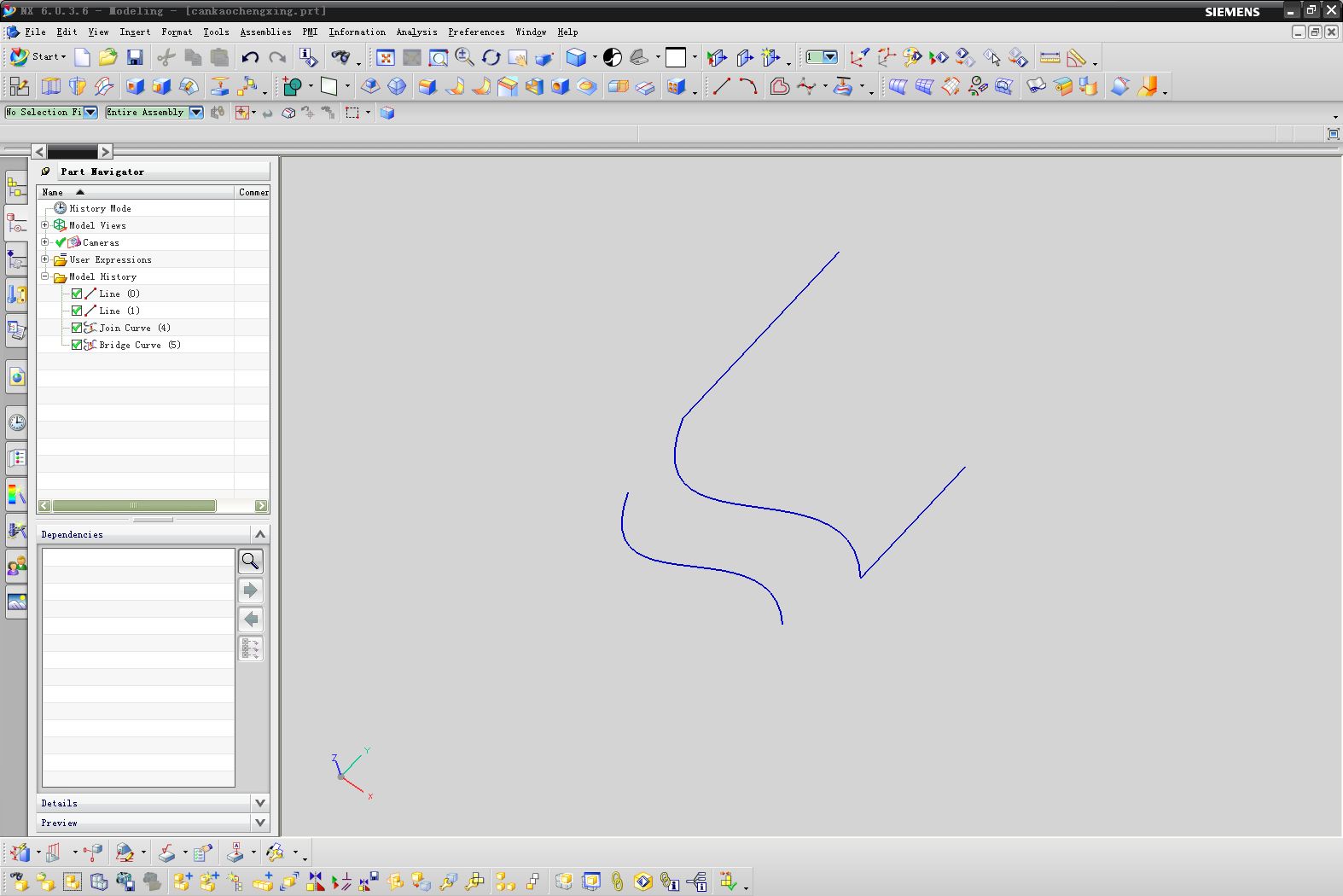Open the Roles sidebar tab
The image size is (1343, 896).
pyautogui.click(x=16, y=566)
